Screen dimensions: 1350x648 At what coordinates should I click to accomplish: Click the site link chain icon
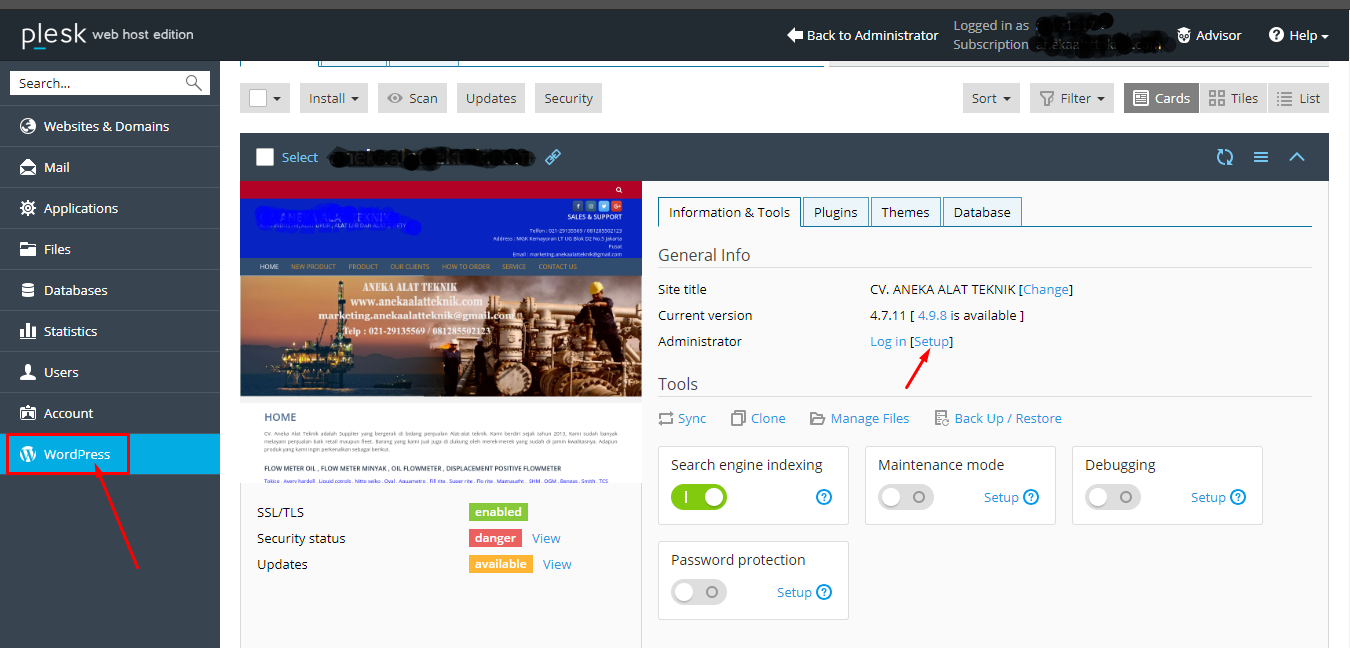[x=553, y=157]
